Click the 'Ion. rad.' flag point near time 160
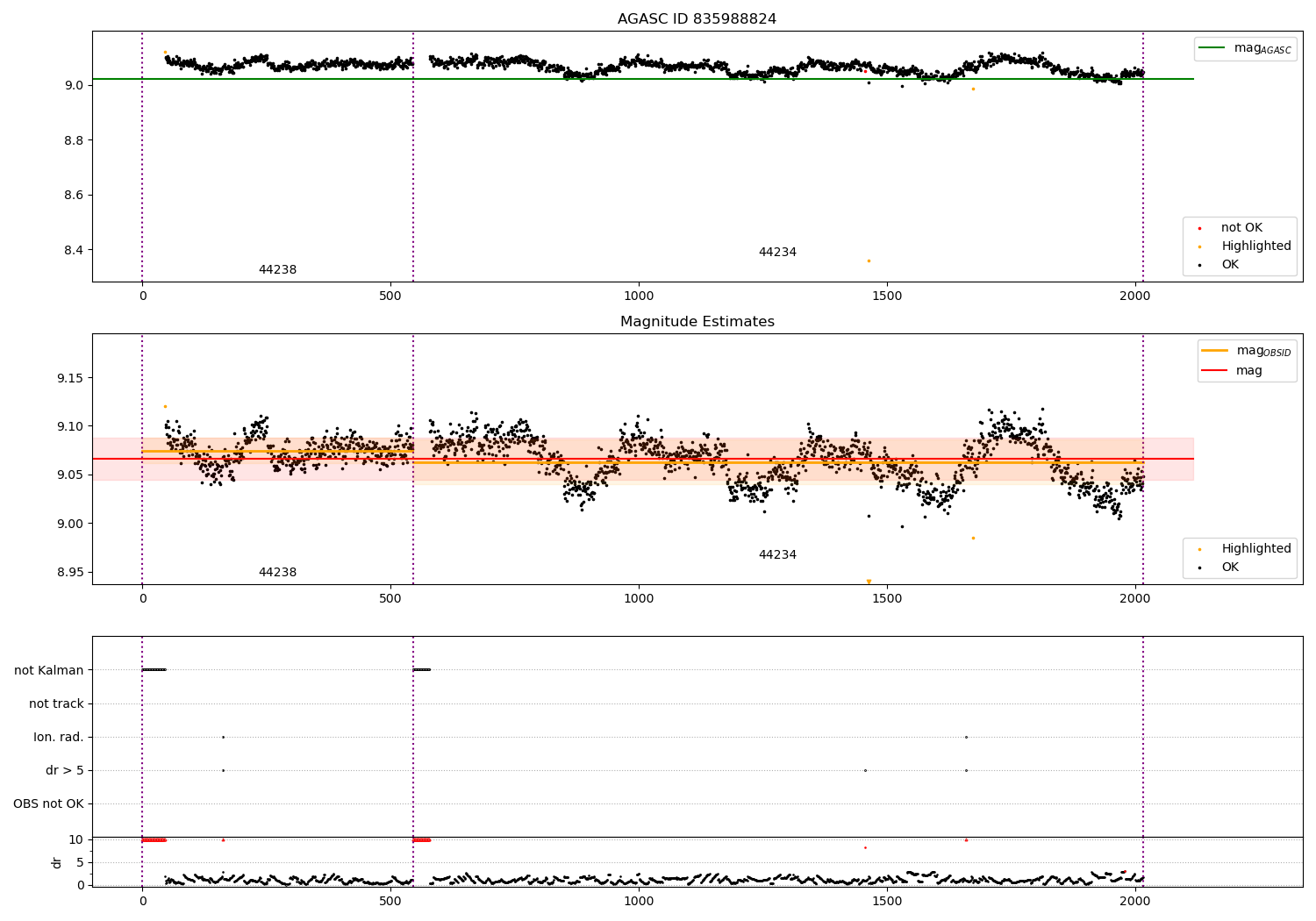Viewport: 1316px width, 921px height. coord(223,737)
